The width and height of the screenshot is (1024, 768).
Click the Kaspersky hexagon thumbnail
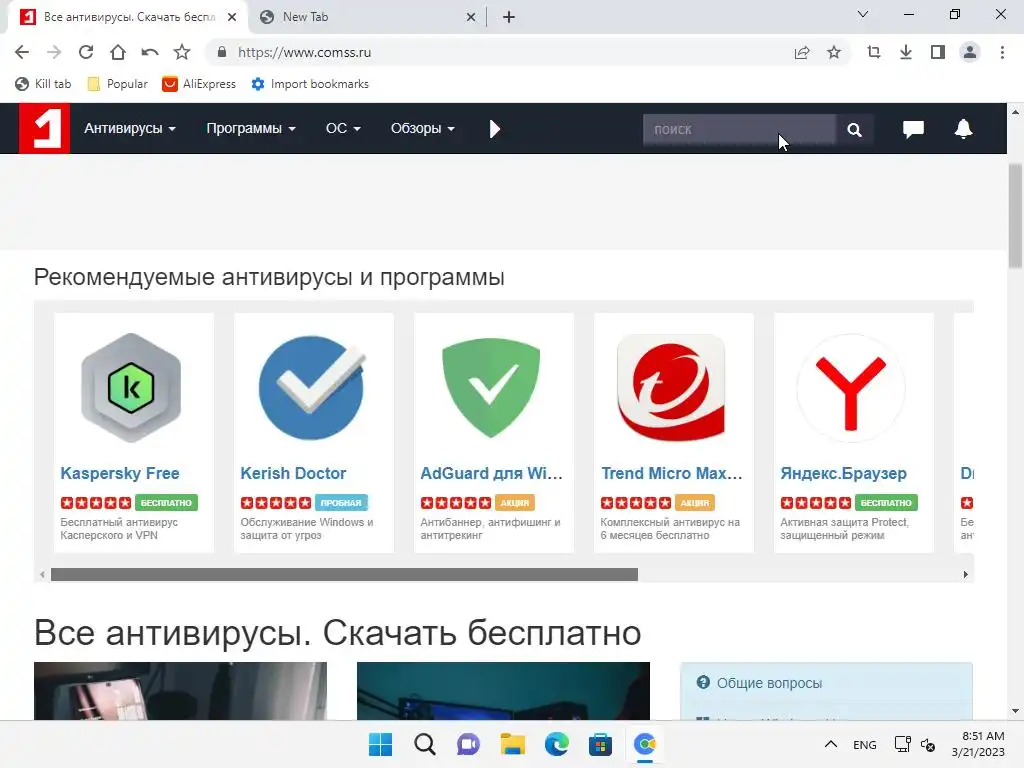click(131, 388)
